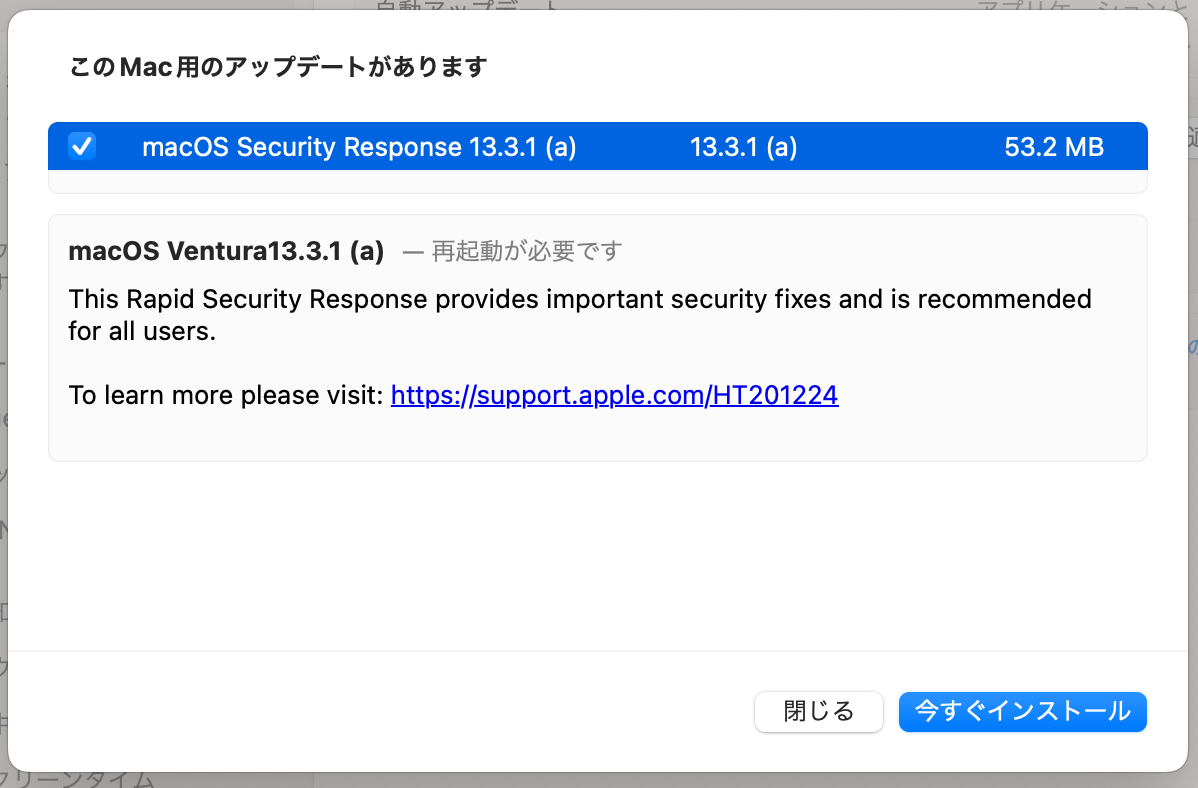The image size is (1198, 788).
Task: Click the スクリーンタイム sidebar item behind dialog
Action: pos(76,780)
